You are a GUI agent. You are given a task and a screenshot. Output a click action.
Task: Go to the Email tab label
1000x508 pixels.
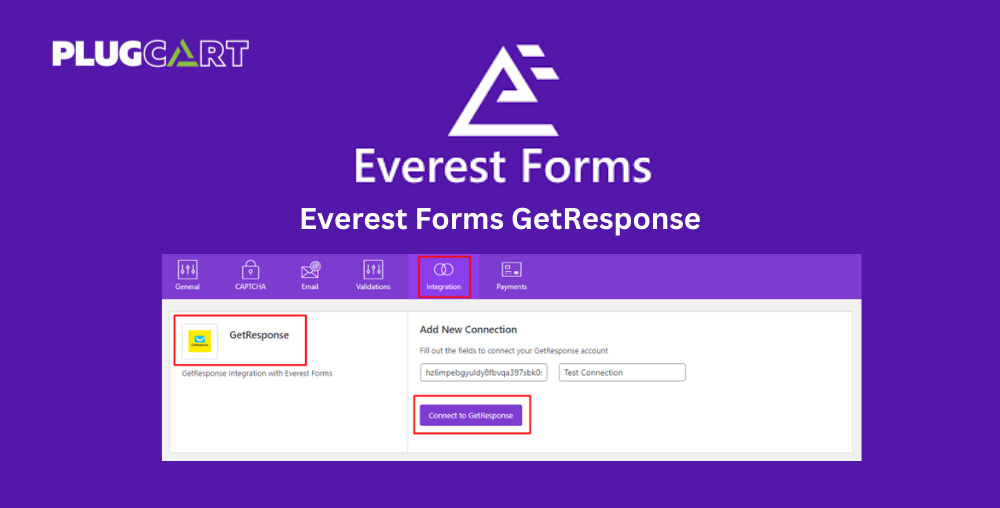pyautogui.click(x=310, y=287)
